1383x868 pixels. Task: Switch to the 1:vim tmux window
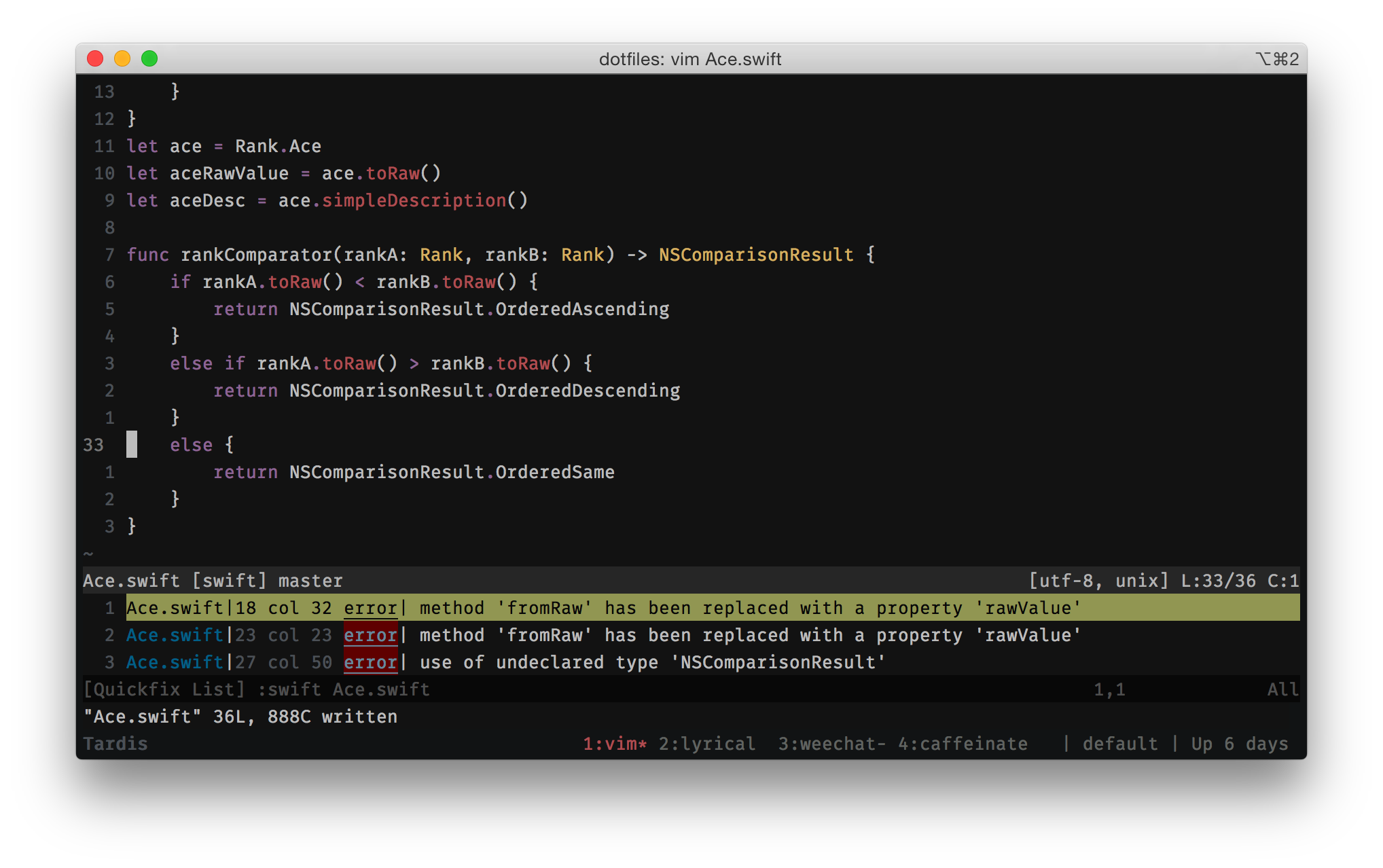[x=614, y=744]
